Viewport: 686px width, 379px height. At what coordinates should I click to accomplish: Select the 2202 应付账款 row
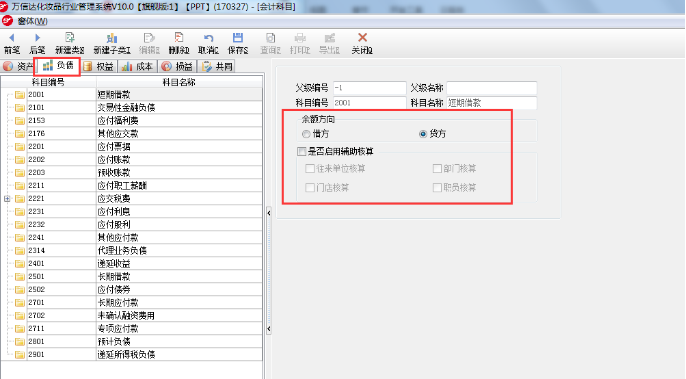click(x=132, y=160)
